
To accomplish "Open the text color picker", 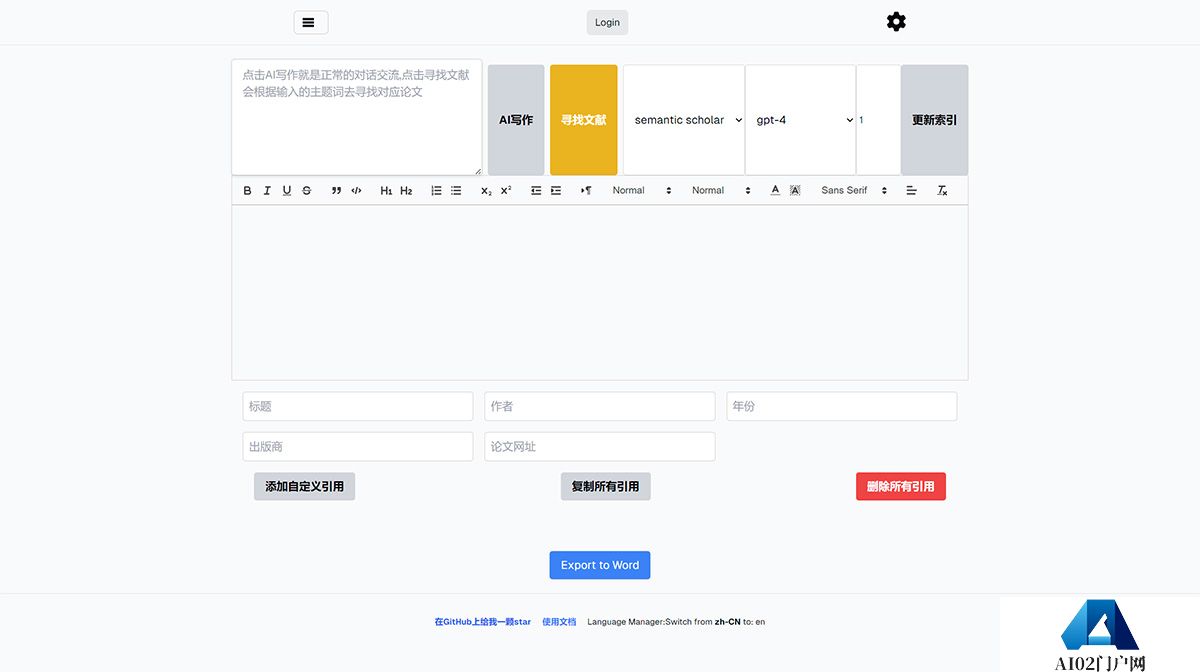I will pyautogui.click(x=775, y=190).
